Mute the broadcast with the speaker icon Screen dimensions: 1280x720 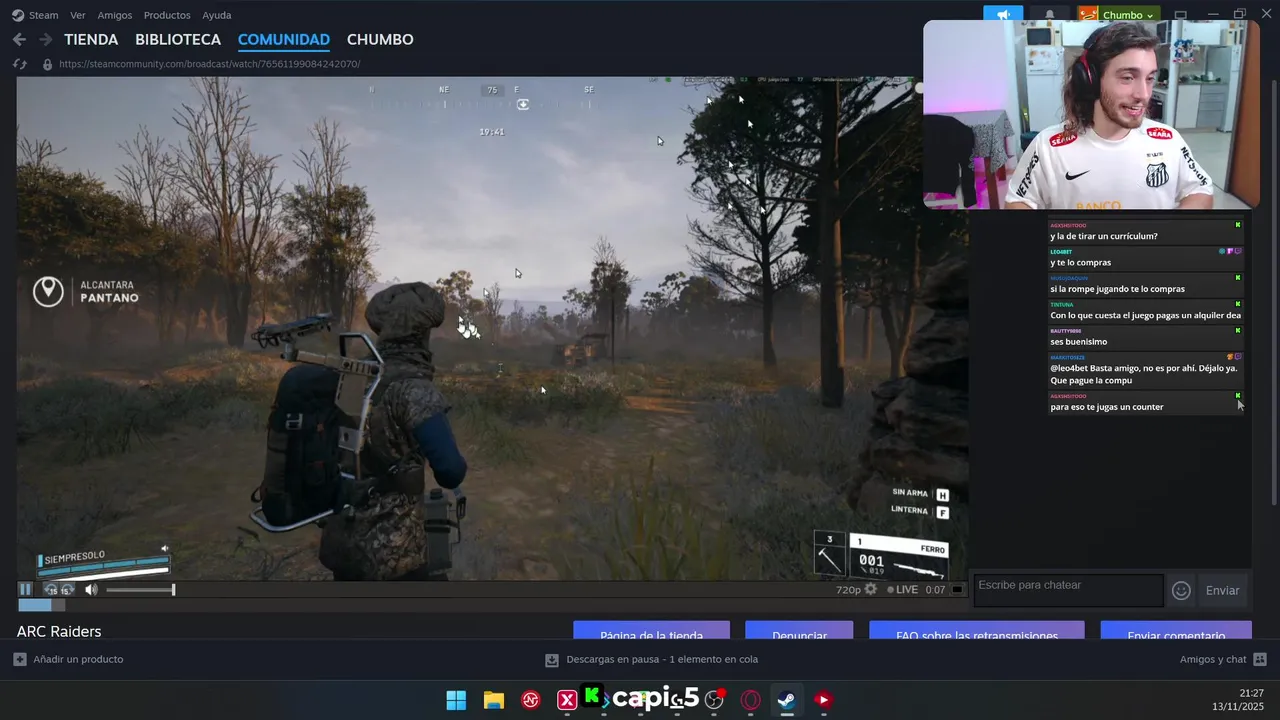click(91, 590)
